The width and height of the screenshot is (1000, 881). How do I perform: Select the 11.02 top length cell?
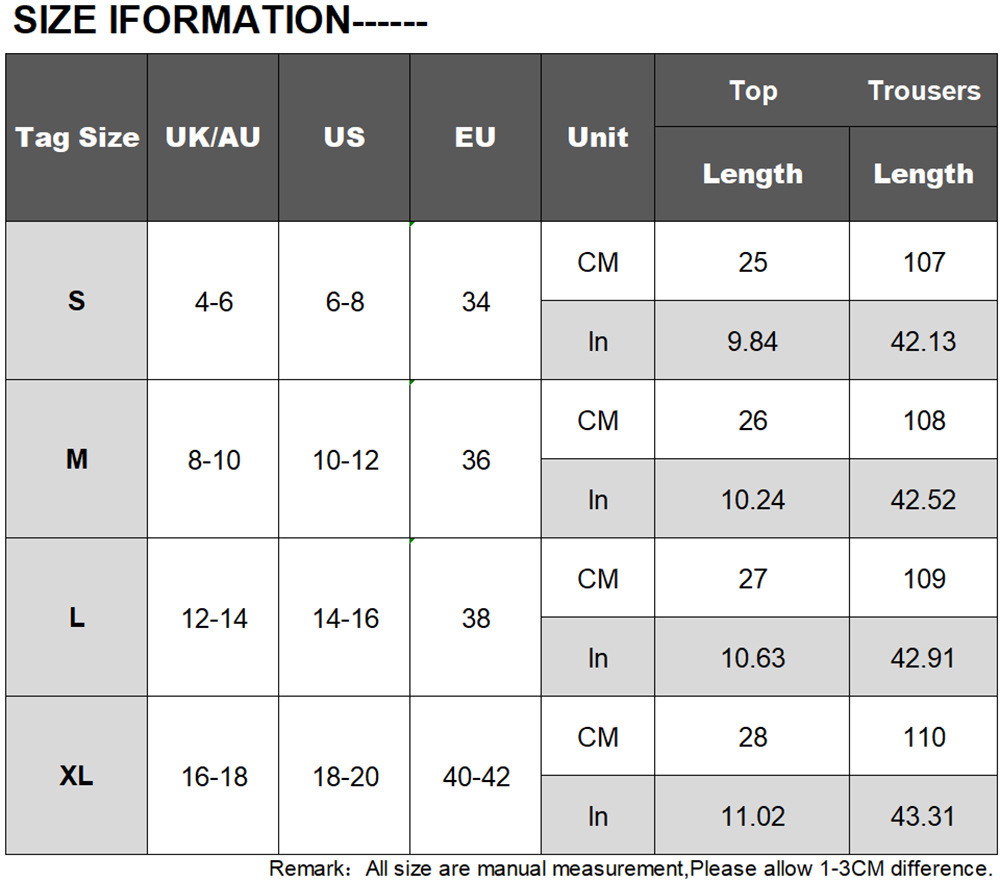point(753,816)
